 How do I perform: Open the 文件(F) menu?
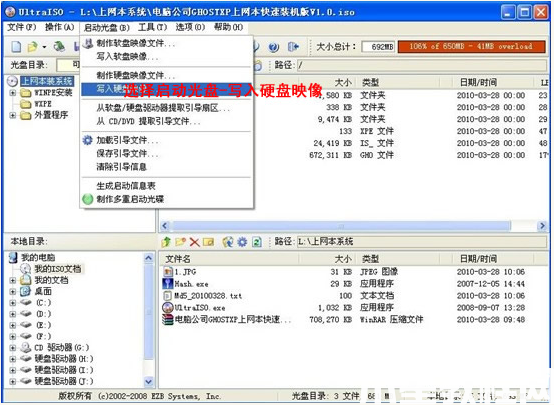[22, 27]
